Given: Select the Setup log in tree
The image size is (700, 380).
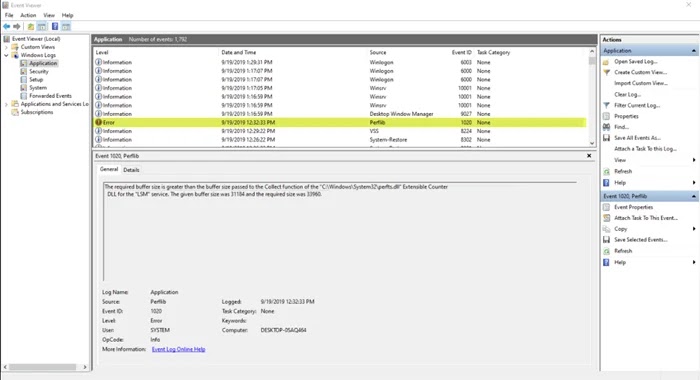Looking at the screenshot, I should [36, 79].
